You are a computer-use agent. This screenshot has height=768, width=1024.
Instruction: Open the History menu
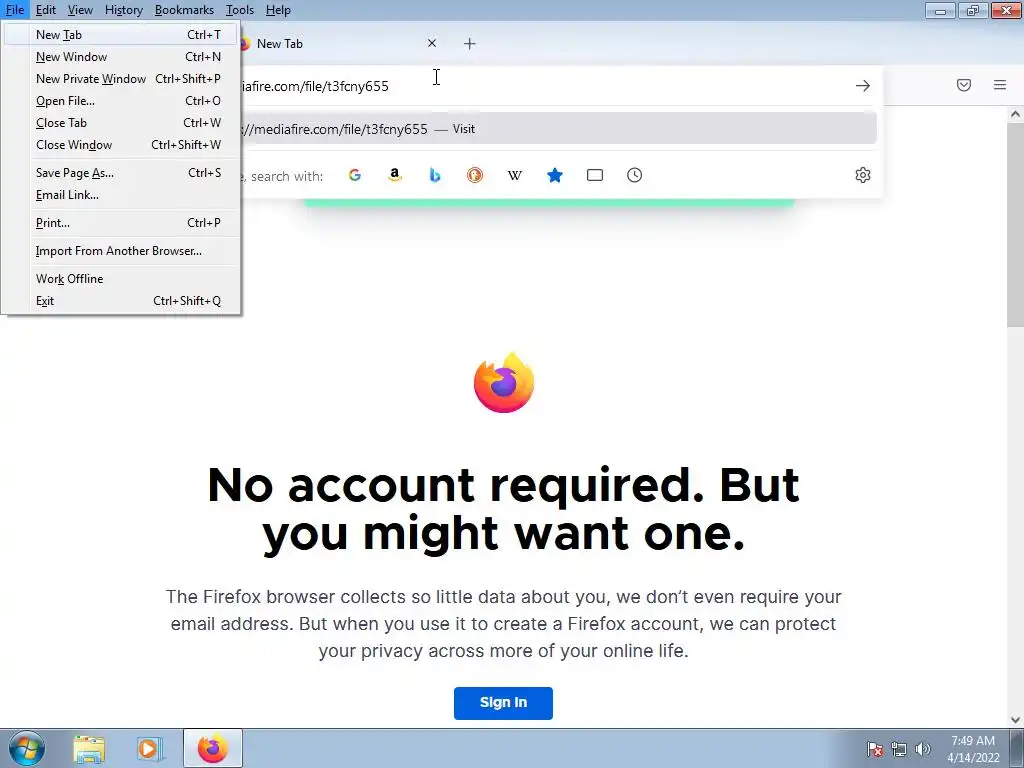(123, 10)
